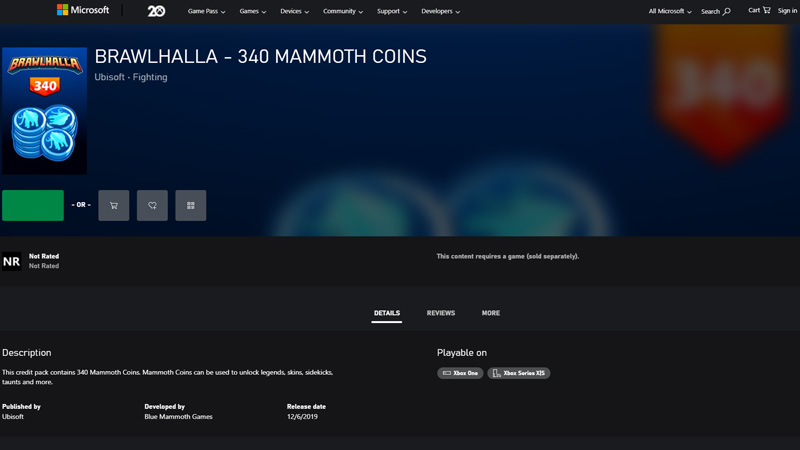Expand the Community menu

(343, 11)
